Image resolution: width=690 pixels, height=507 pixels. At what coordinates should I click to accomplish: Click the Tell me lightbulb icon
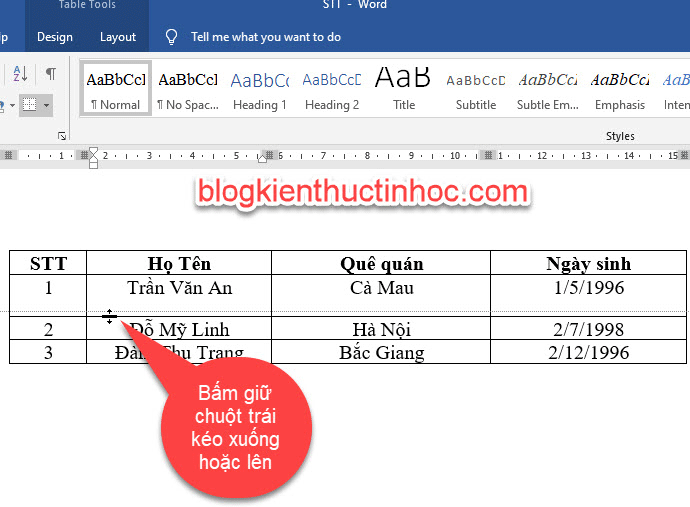pos(171,37)
